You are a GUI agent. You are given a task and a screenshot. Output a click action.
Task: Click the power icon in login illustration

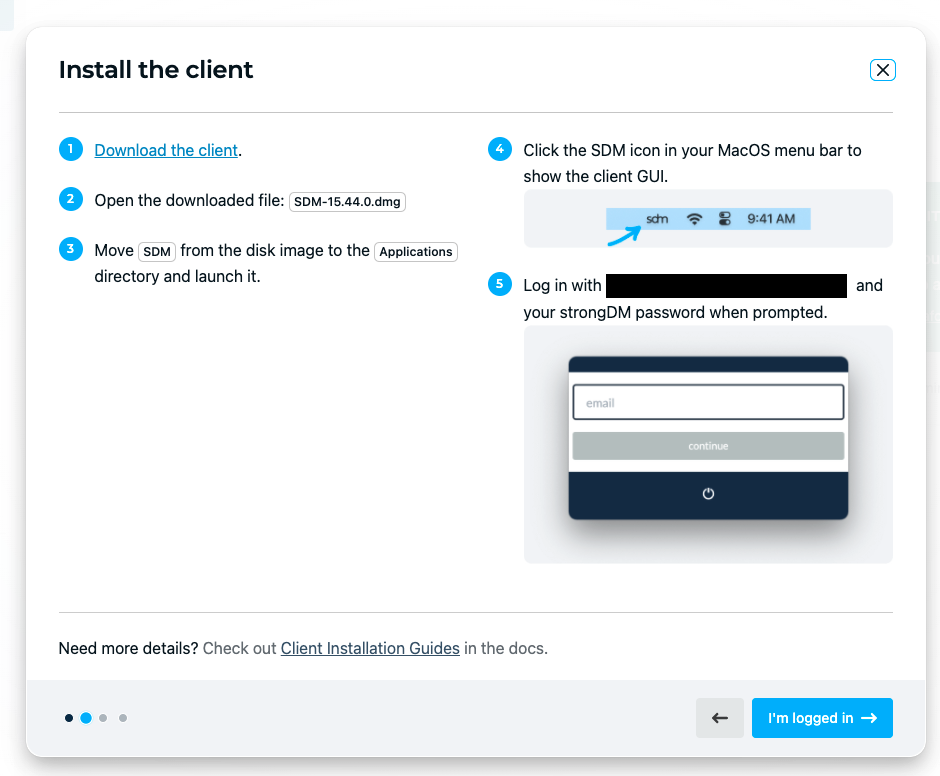click(x=708, y=494)
